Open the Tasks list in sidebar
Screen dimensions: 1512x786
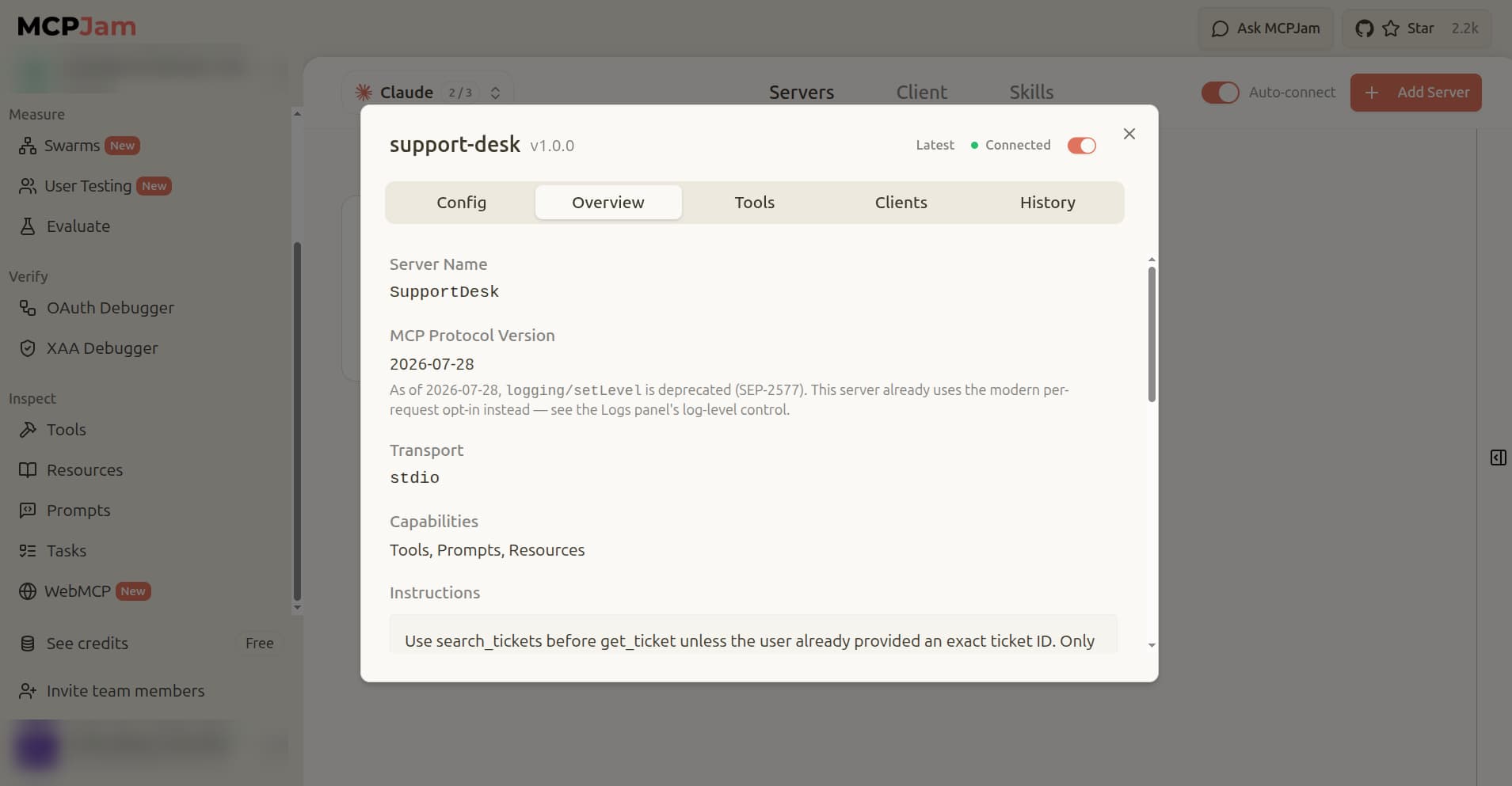click(52, 551)
